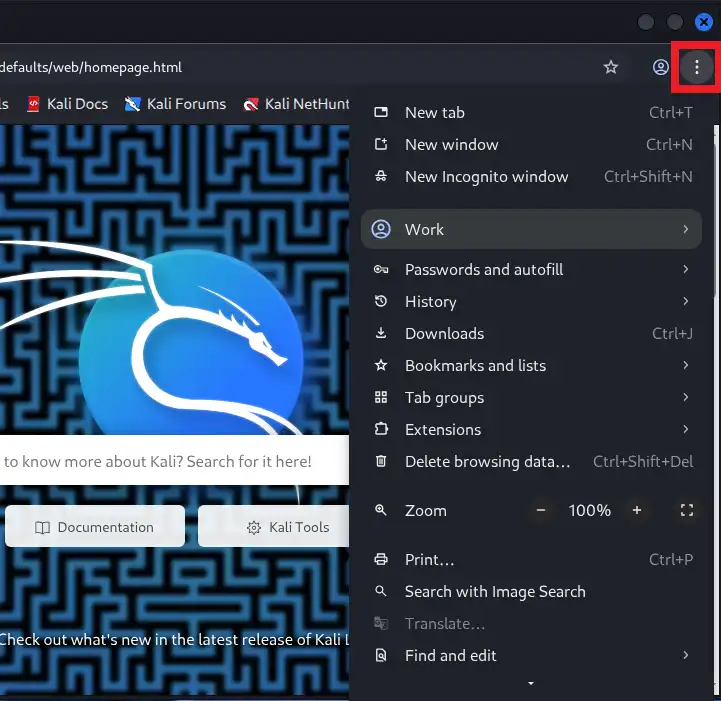Click the Ctrl+Shift+N shortcut text
The height and width of the screenshot is (701, 721).
click(648, 177)
